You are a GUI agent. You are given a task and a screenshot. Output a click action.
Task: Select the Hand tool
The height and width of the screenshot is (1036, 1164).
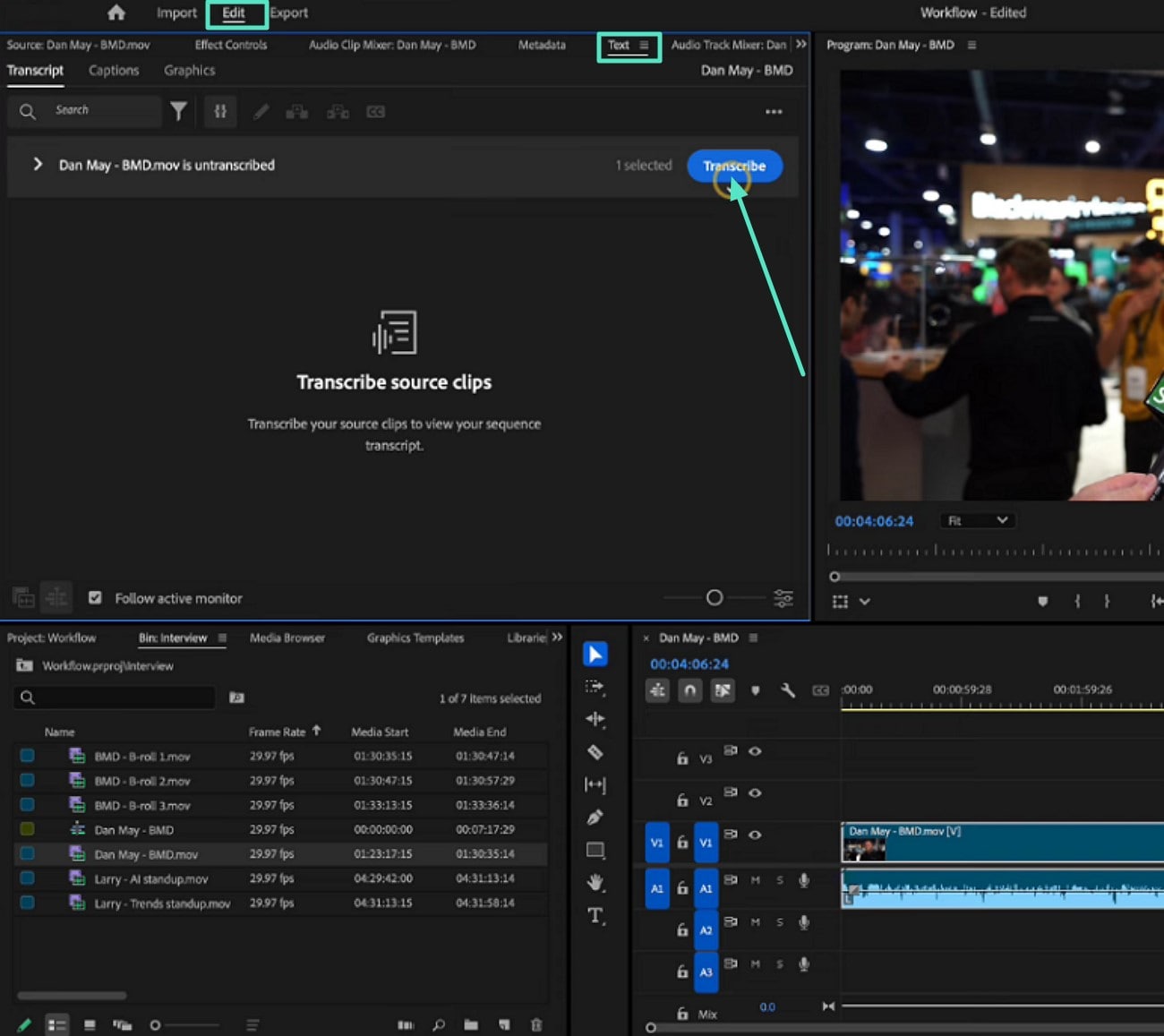point(595,882)
